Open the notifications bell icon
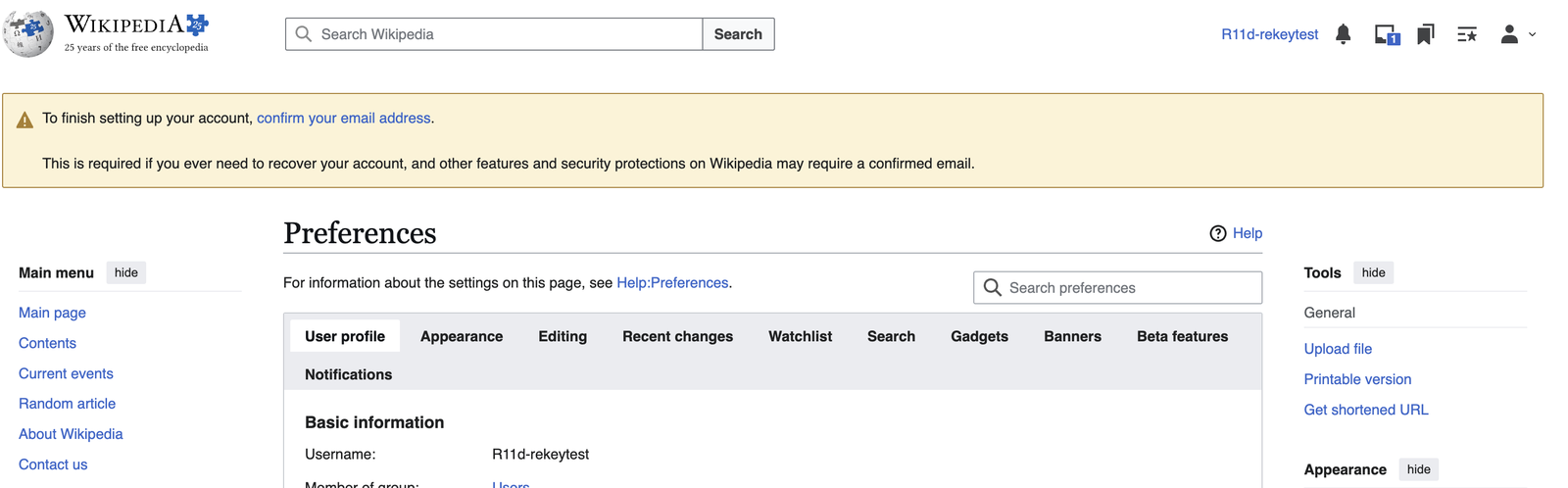1568x488 pixels. pos(1344,34)
